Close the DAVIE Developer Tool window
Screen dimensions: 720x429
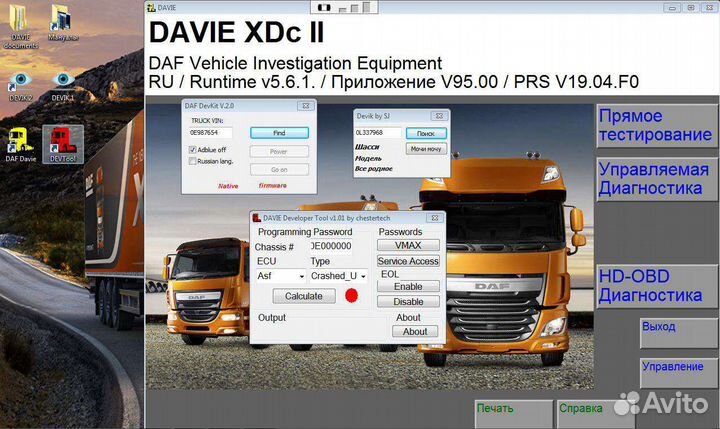[x=434, y=218]
